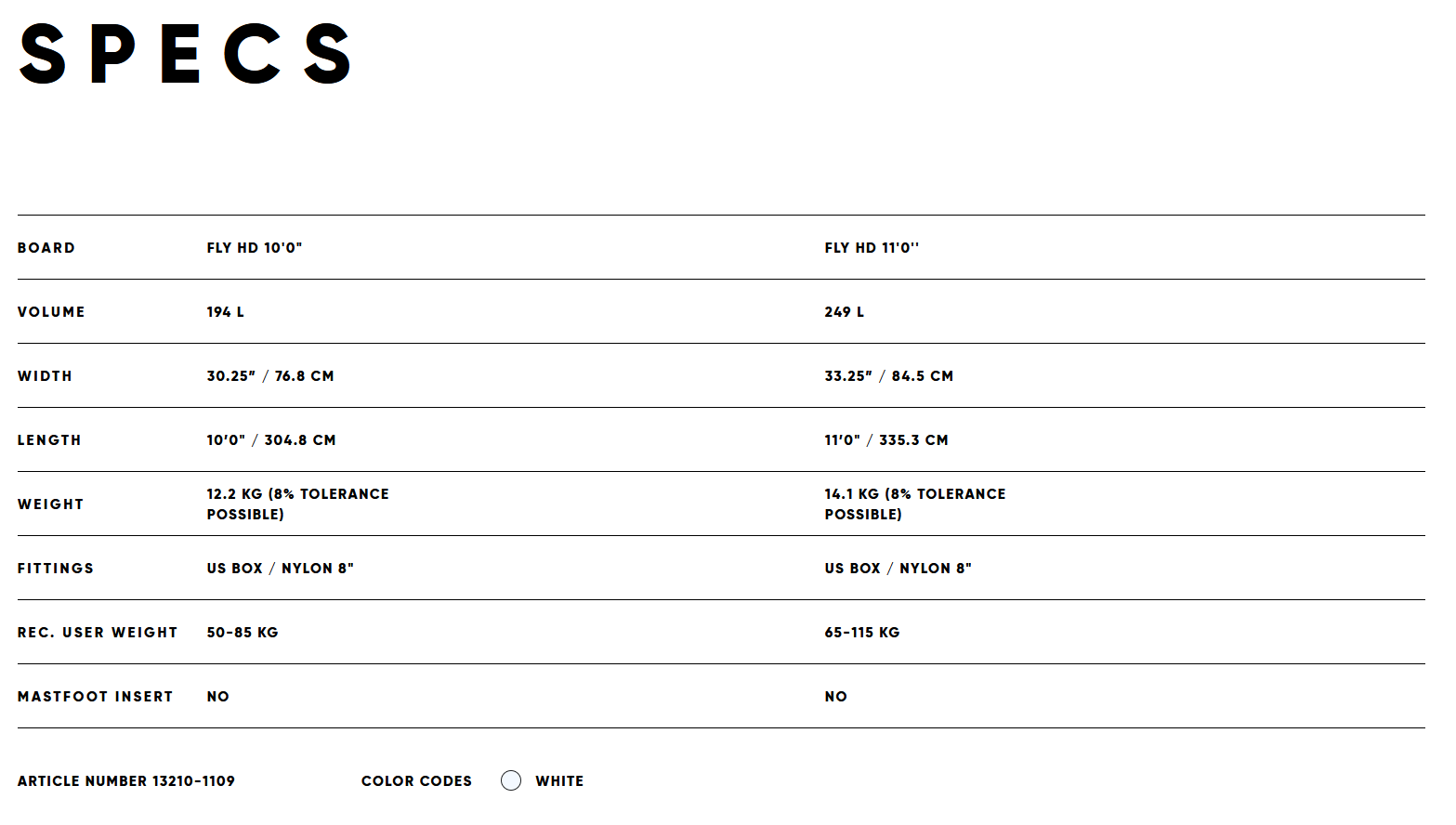Click the MASTFOOT INSERT row label

96,697
